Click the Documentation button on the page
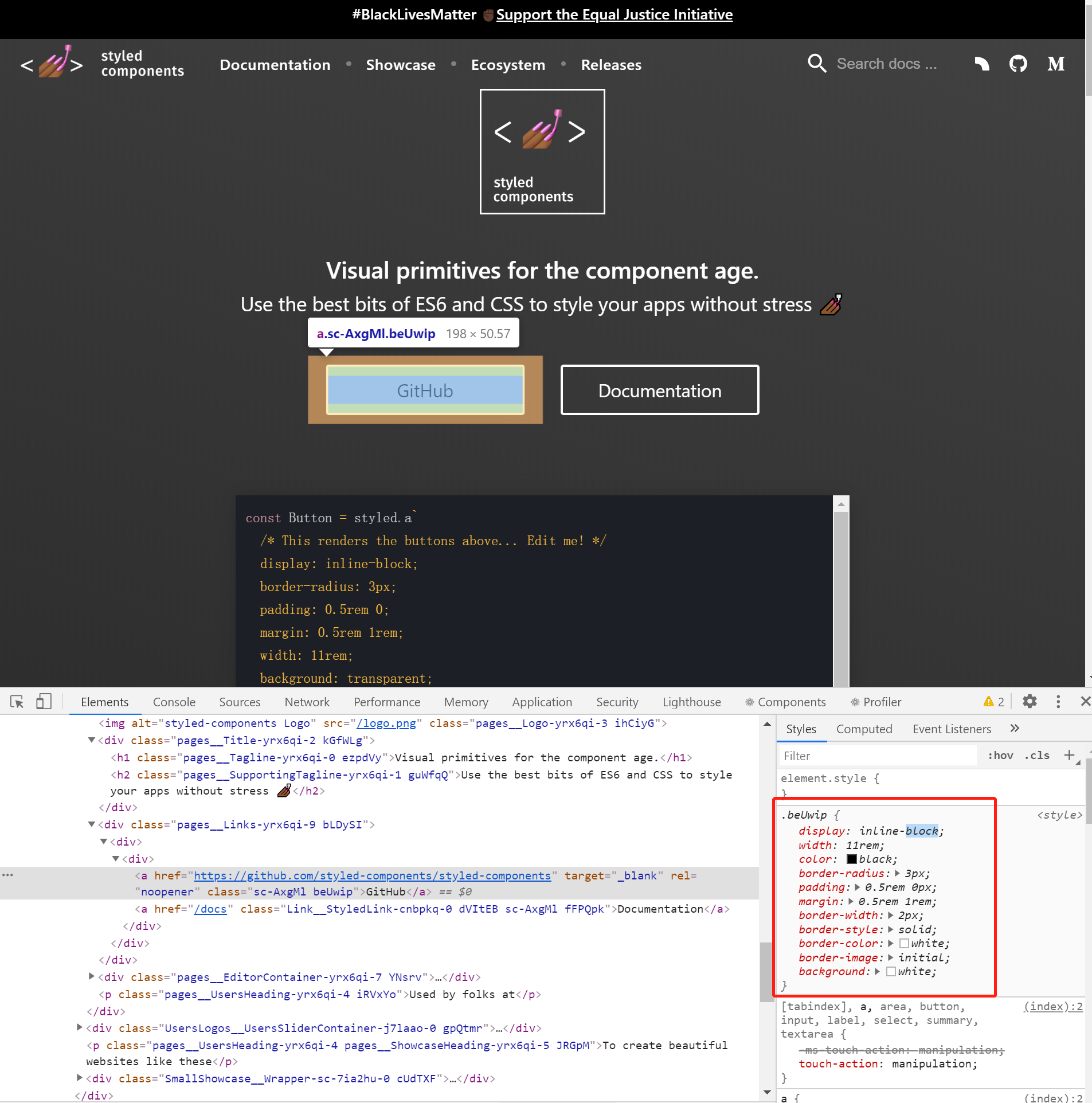 [x=659, y=390]
